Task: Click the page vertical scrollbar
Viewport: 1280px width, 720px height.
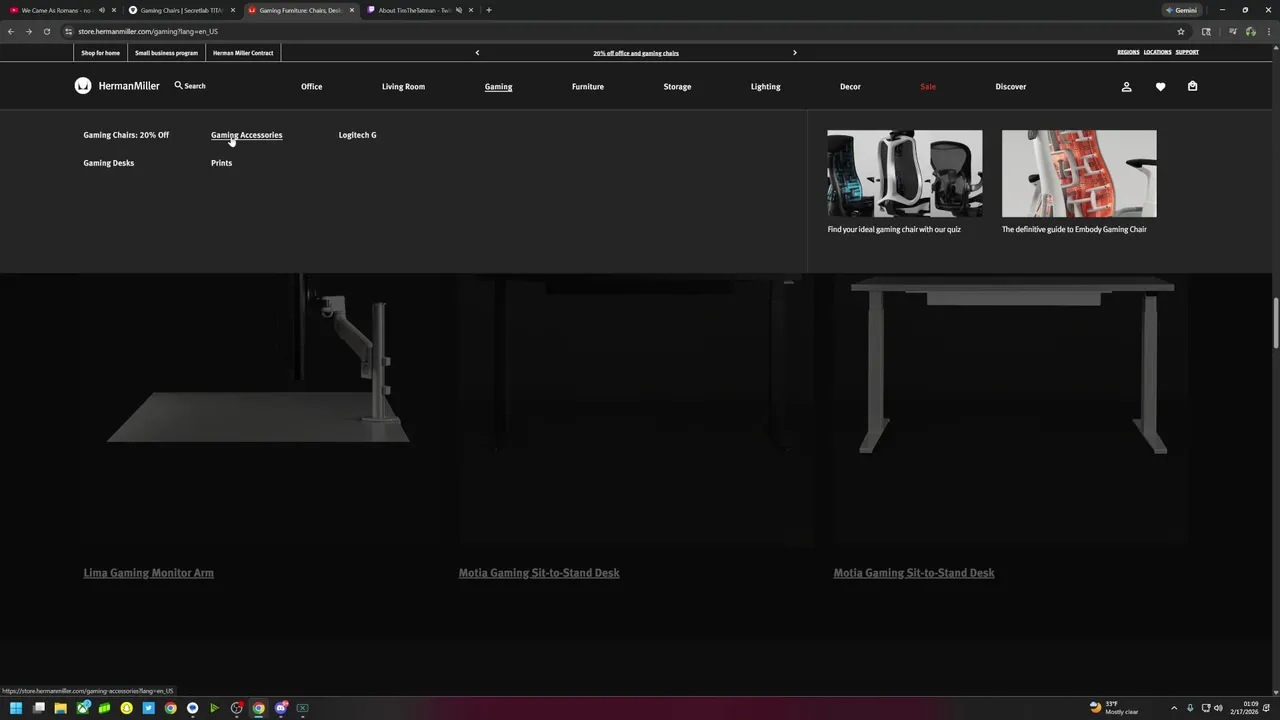Action: 1275,323
